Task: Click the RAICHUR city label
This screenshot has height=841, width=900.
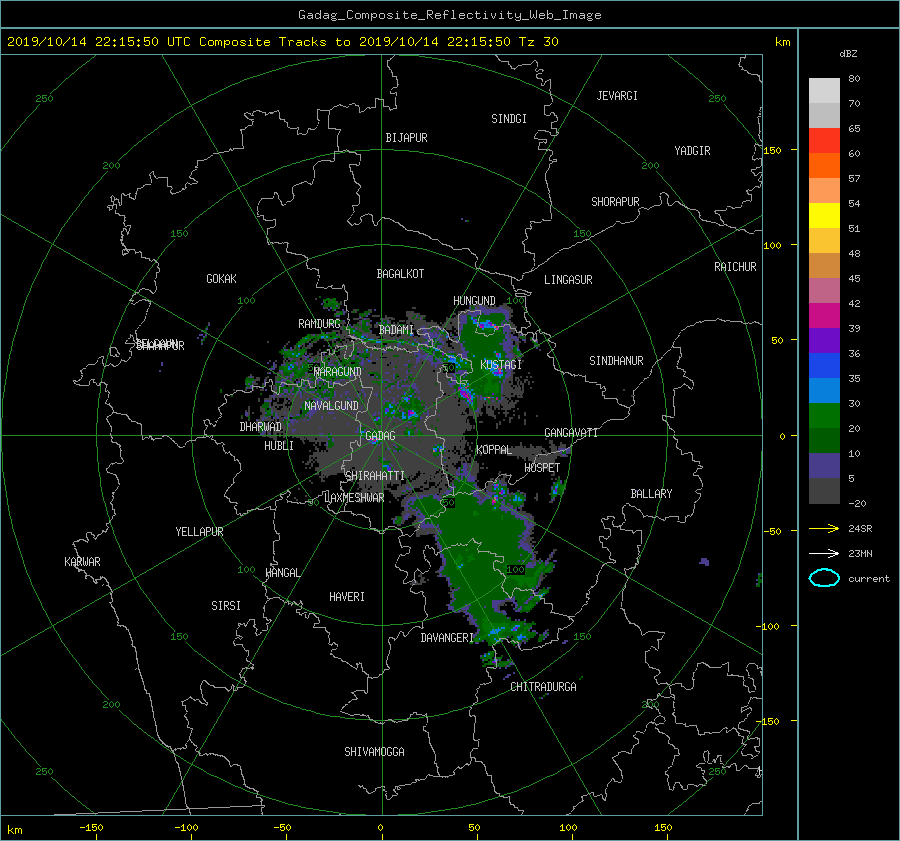Action: pos(735,267)
